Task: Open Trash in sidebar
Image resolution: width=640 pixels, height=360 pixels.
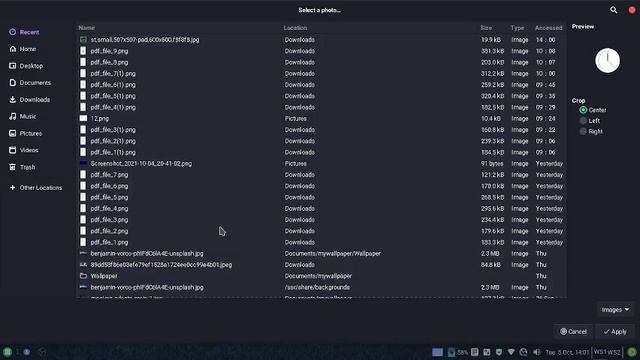Action: 22,167
